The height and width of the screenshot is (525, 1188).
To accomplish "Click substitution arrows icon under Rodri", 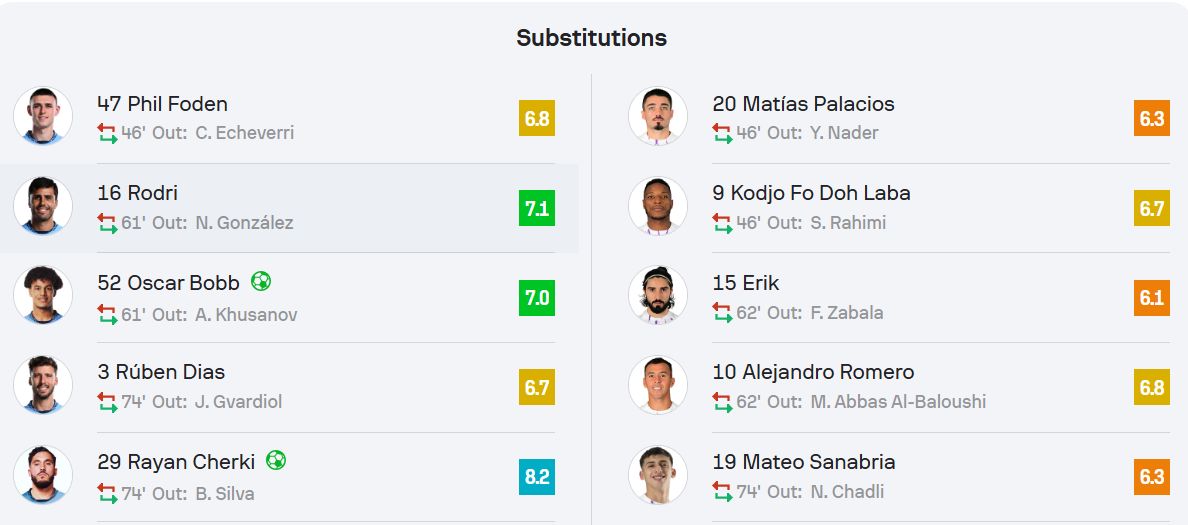I will tap(108, 223).
